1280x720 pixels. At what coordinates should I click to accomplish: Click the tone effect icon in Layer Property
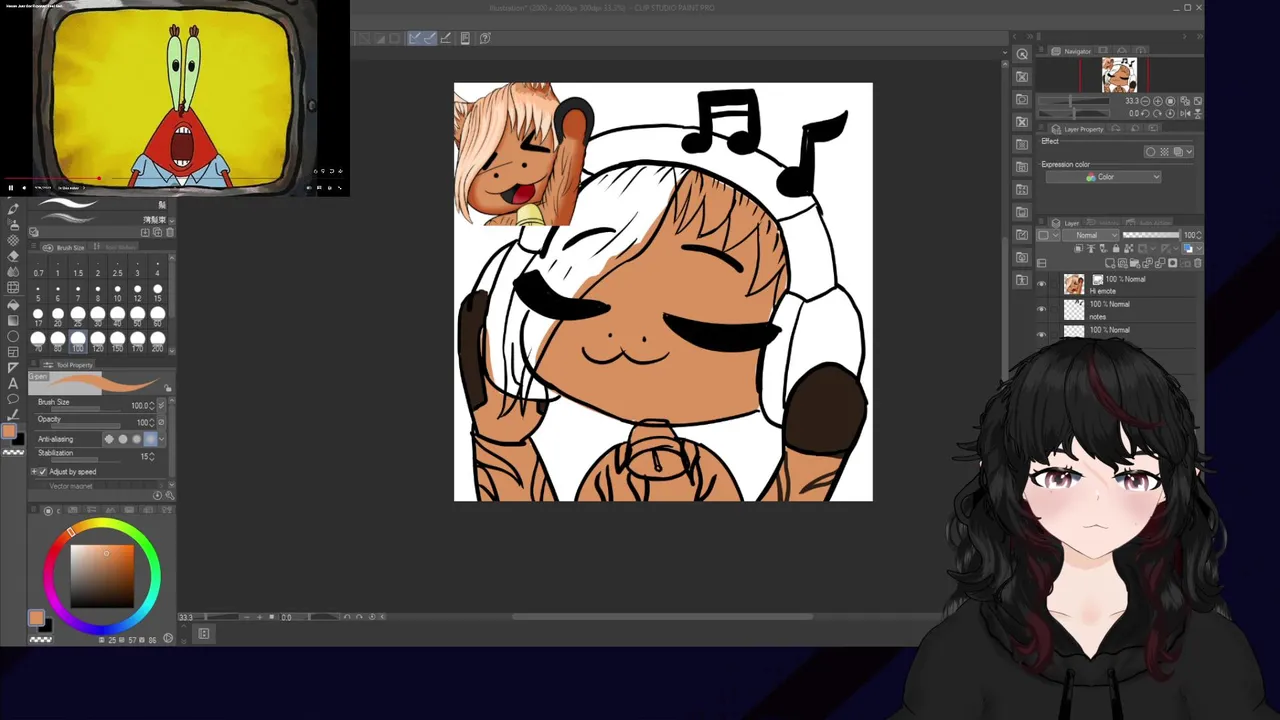click(x=1164, y=152)
